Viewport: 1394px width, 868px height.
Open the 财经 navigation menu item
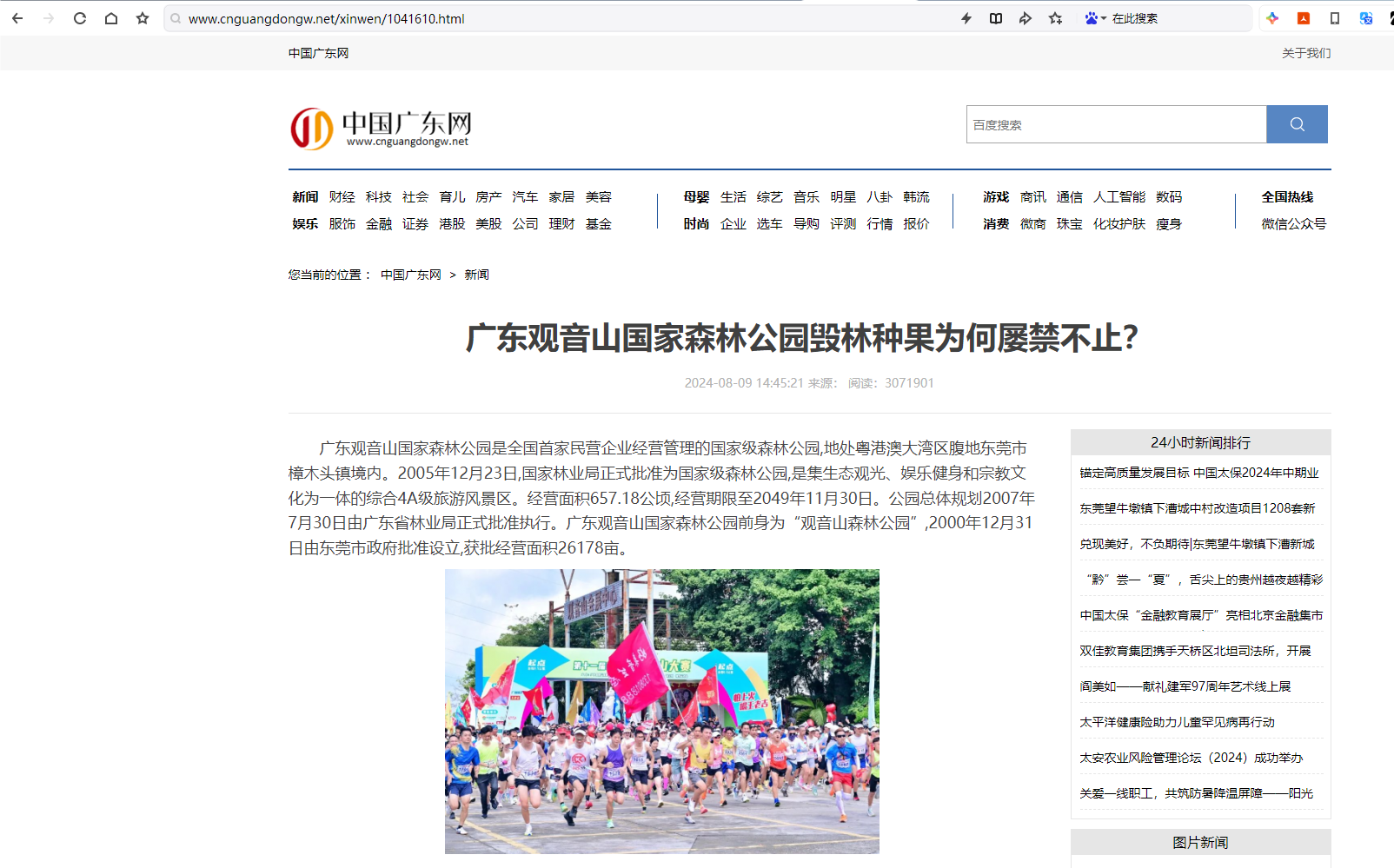(x=342, y=197)
